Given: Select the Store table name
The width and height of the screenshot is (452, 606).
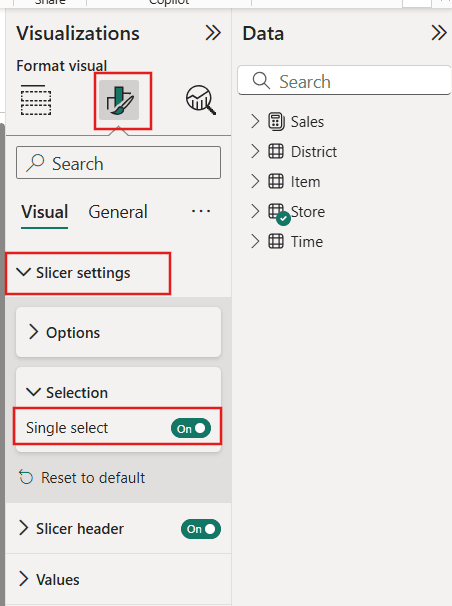Looking at the screenshot, I should [308, 212].
